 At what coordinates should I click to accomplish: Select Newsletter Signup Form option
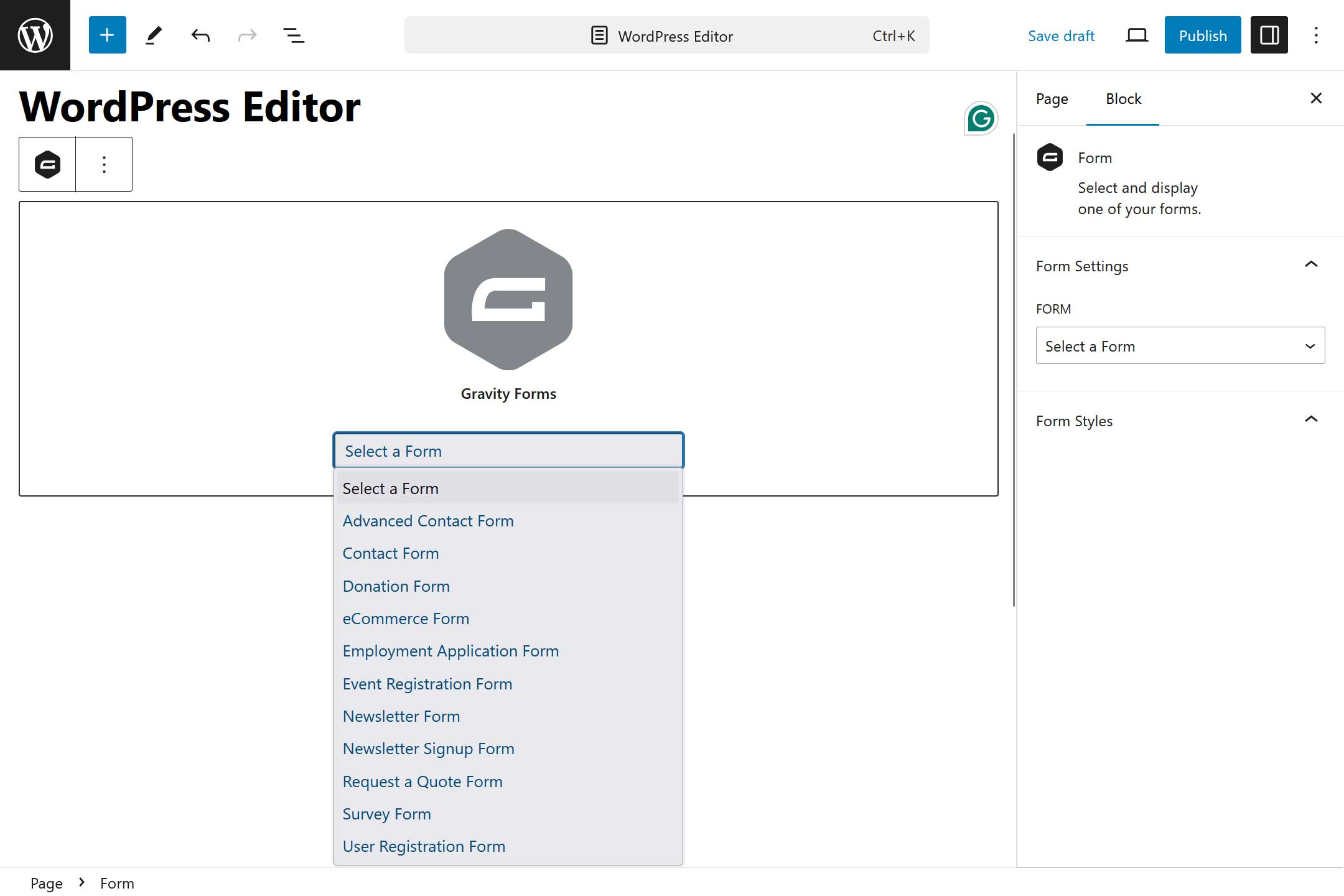click(508, 749)
